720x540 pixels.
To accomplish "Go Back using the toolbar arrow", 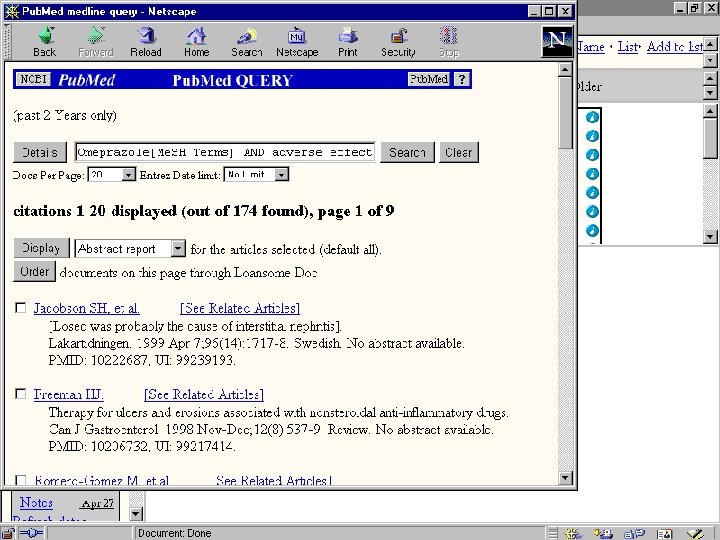I will tap(45, 42).
